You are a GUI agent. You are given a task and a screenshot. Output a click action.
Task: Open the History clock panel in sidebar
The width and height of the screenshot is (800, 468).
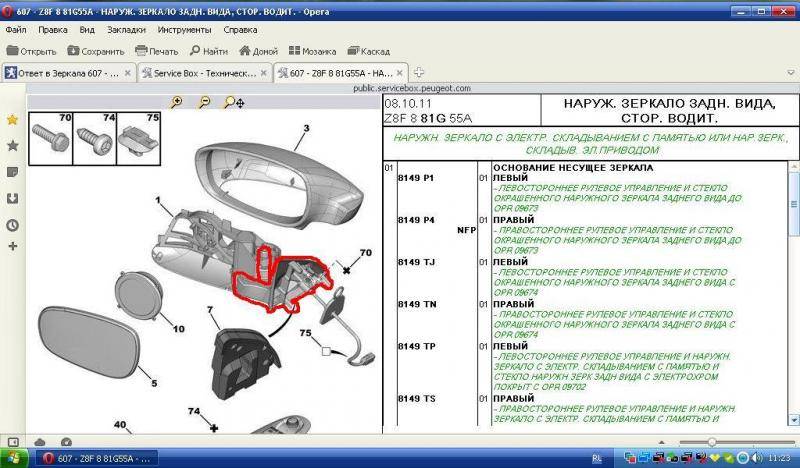pos(12,225)
